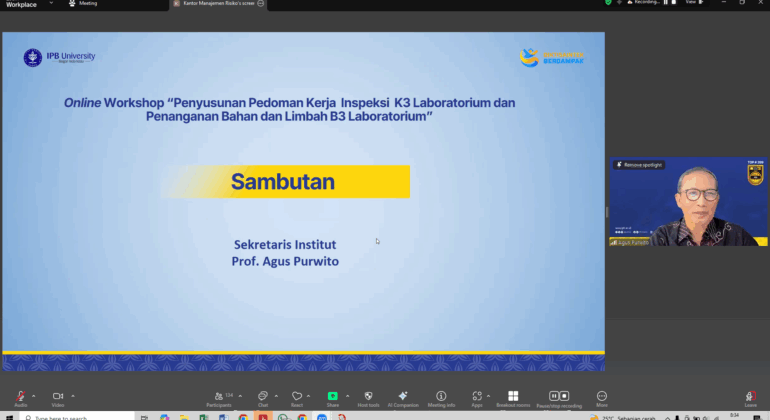Expand share options caret beside Share
This screenshot has height=420, width=770.
tap(347, 396)
